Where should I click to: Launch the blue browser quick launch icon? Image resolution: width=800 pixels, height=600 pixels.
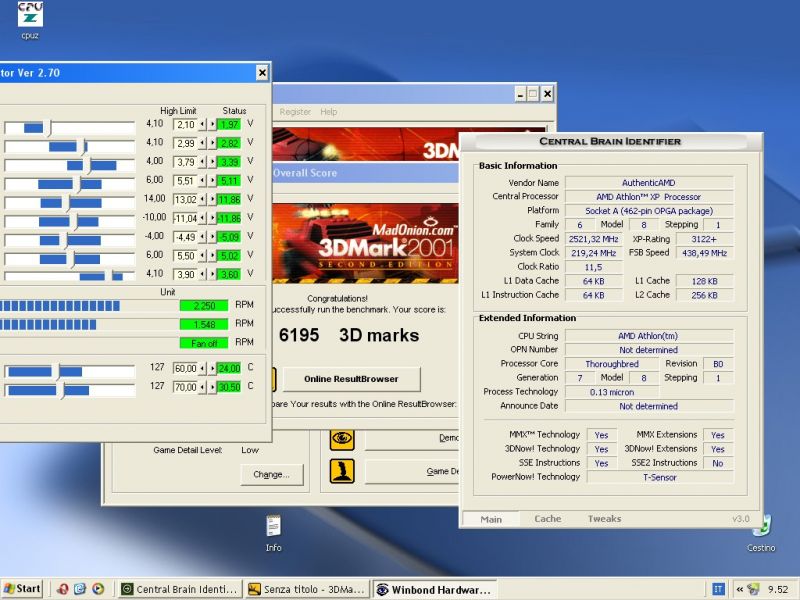pos(80,589)
